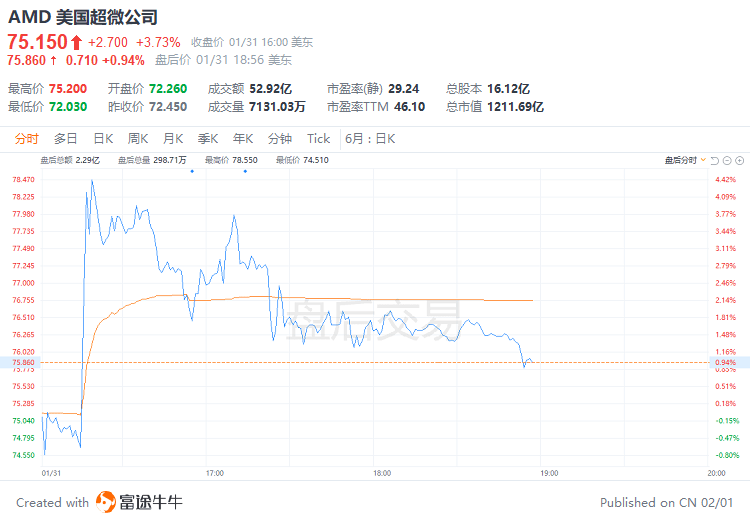Screen dimensions: 750x523
Task: Click the Published on CN 02/01 text
Action: click(x=666, y=503)
